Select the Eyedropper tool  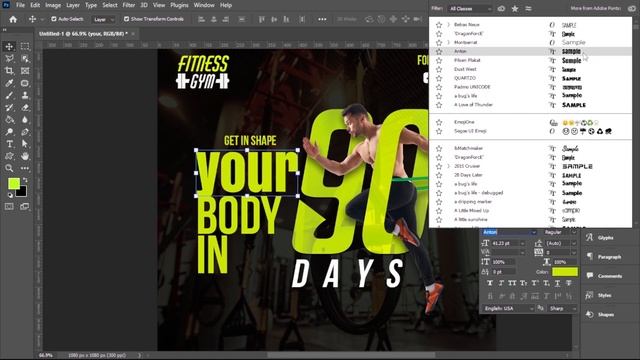coord(9,83)
